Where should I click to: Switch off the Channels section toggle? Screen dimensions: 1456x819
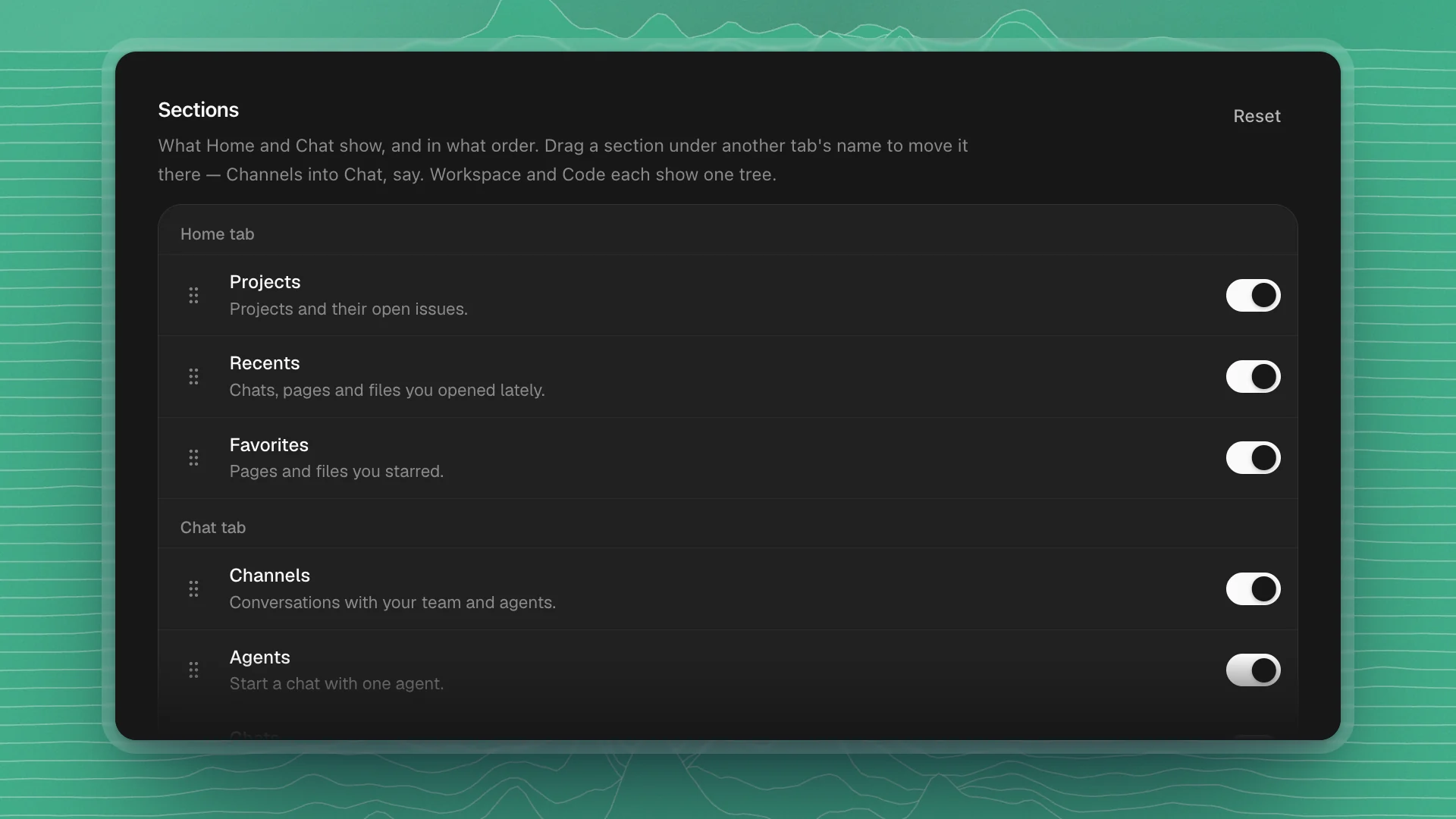tap(1253, 588)
